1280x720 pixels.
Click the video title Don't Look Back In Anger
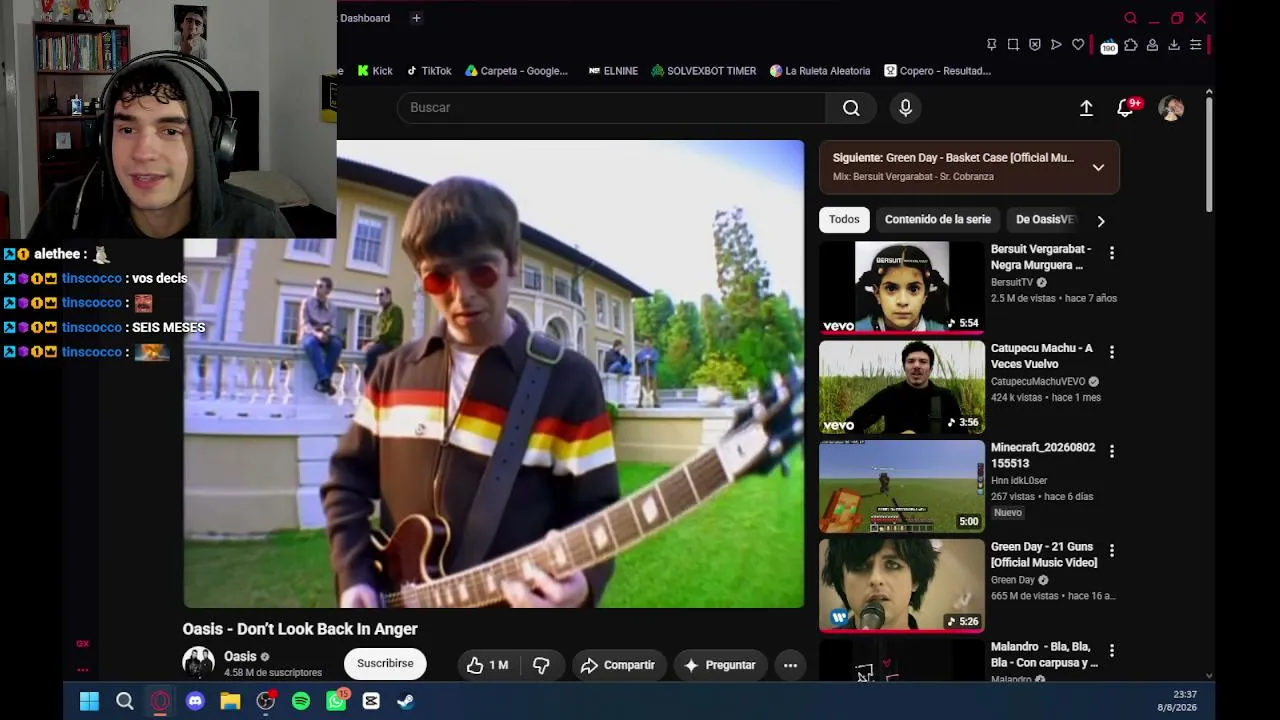pos(300,629)
